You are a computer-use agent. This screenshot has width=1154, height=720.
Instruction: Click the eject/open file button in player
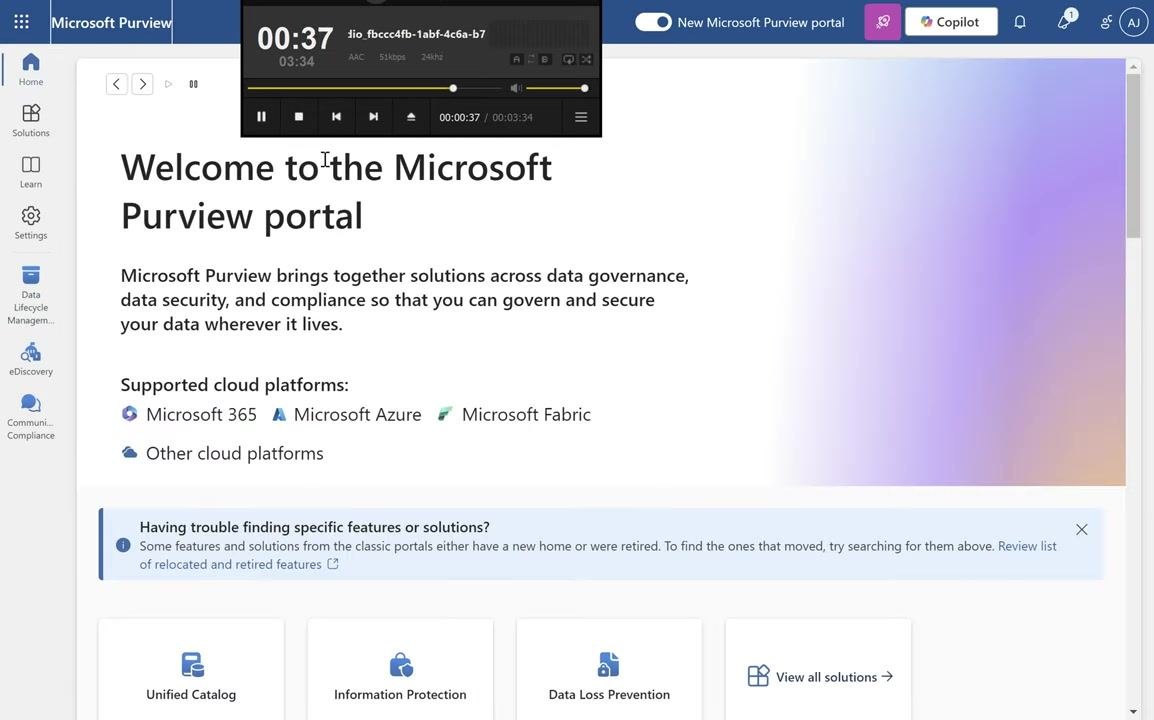[411, 116]
